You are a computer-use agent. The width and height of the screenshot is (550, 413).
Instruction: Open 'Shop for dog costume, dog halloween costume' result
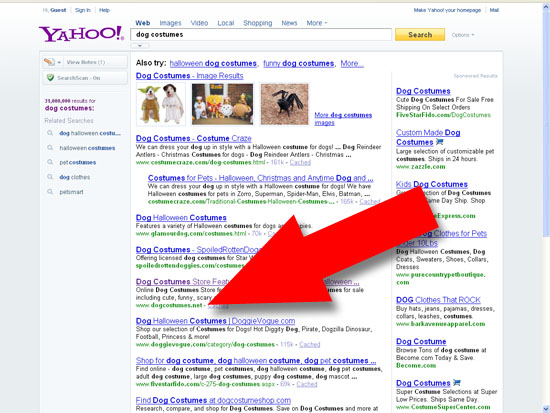(256, 360)
